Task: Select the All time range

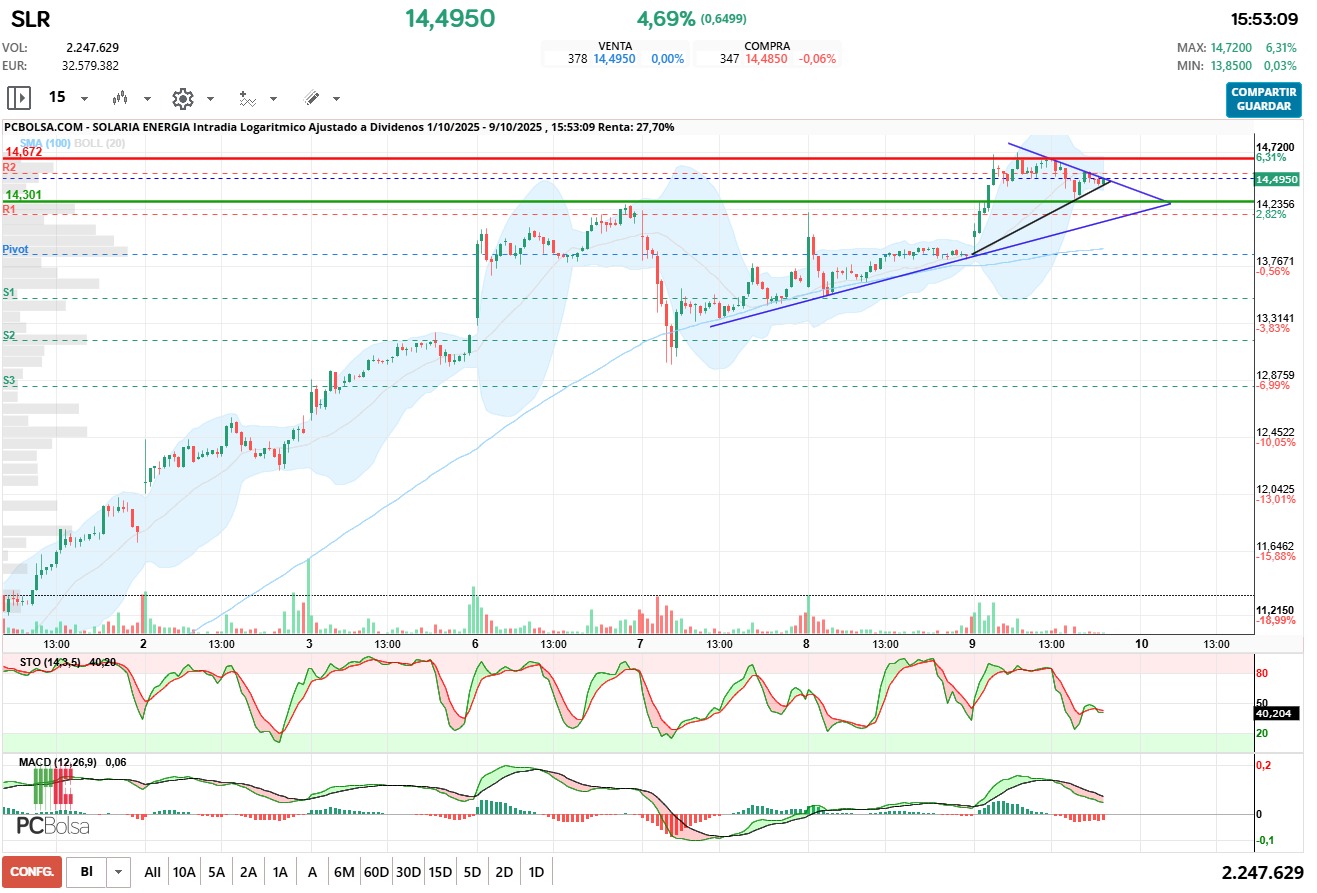Action: (152, 872)
